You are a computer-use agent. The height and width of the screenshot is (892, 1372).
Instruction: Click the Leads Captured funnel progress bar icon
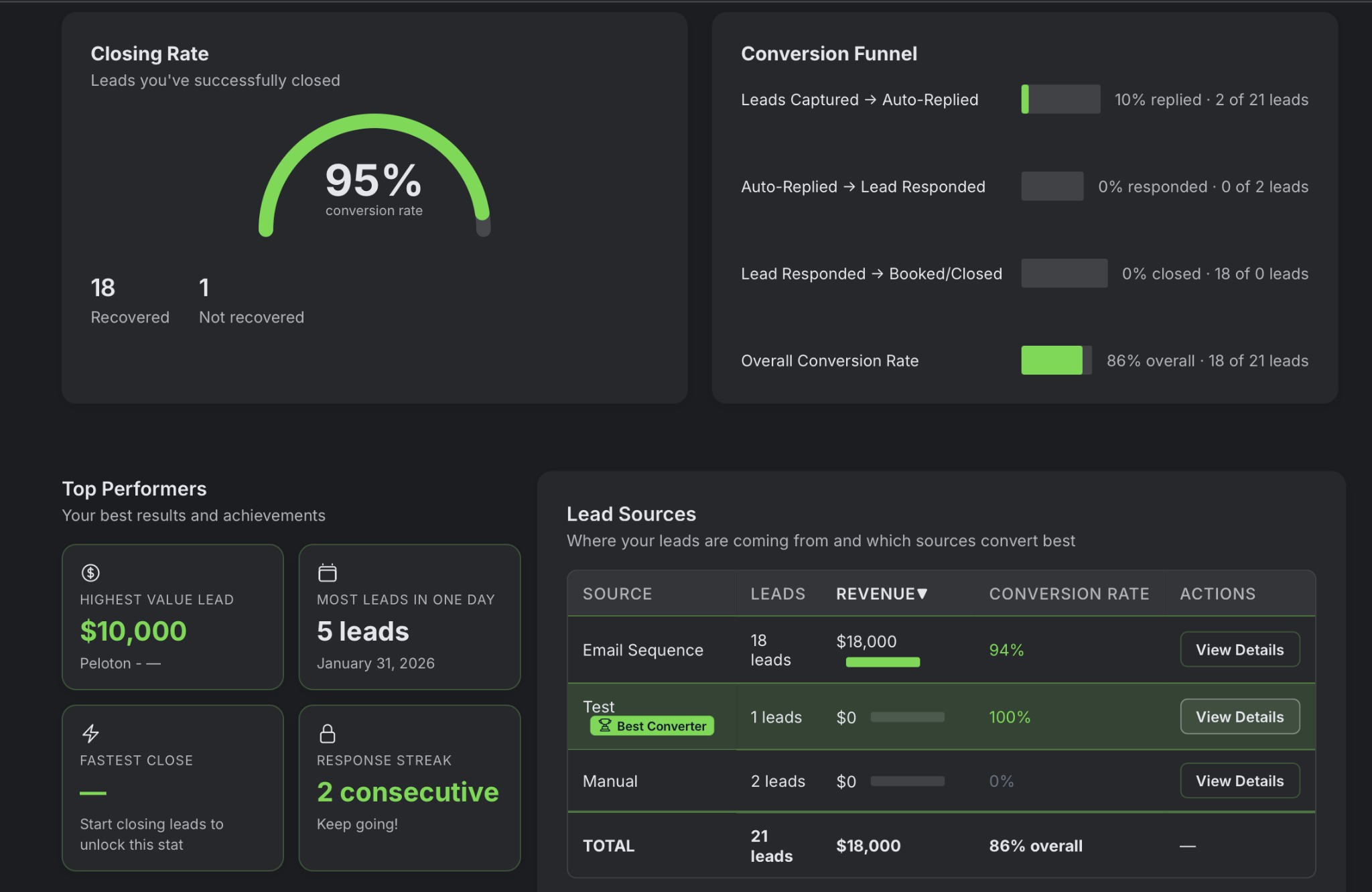(1060, 99)
